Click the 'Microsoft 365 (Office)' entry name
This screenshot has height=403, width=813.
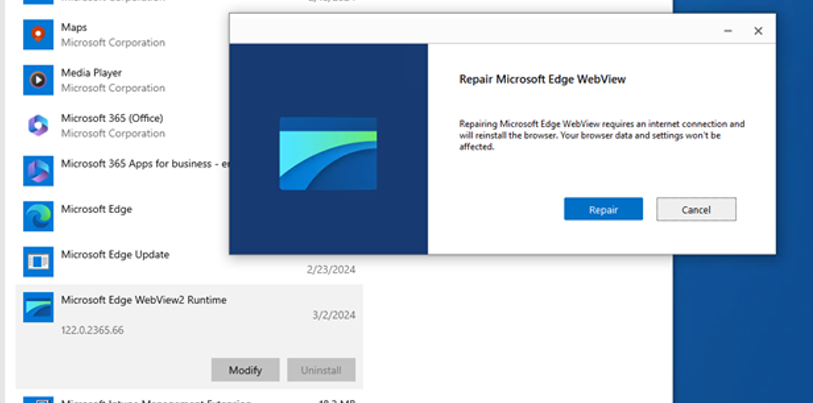point(112,118)
